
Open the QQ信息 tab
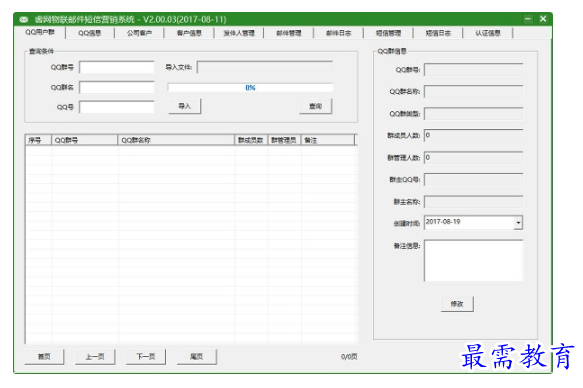point(90,33)
